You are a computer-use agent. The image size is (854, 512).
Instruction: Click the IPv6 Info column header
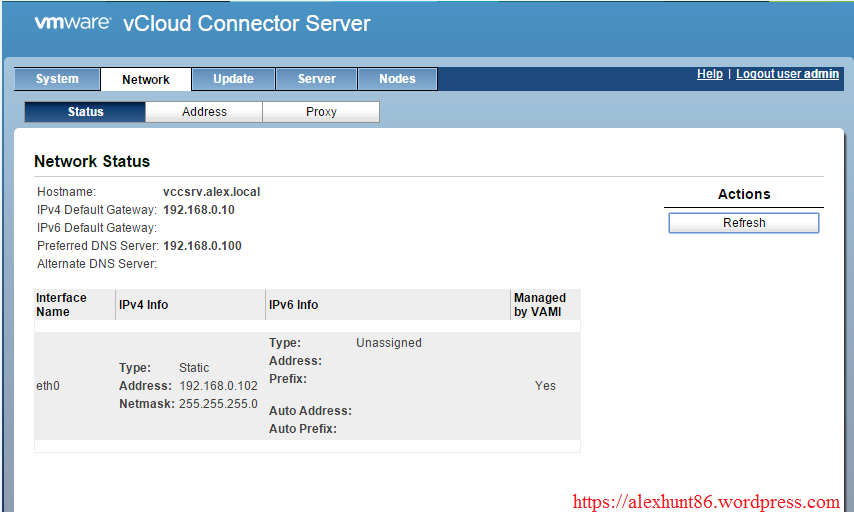[x=294, y=305]
